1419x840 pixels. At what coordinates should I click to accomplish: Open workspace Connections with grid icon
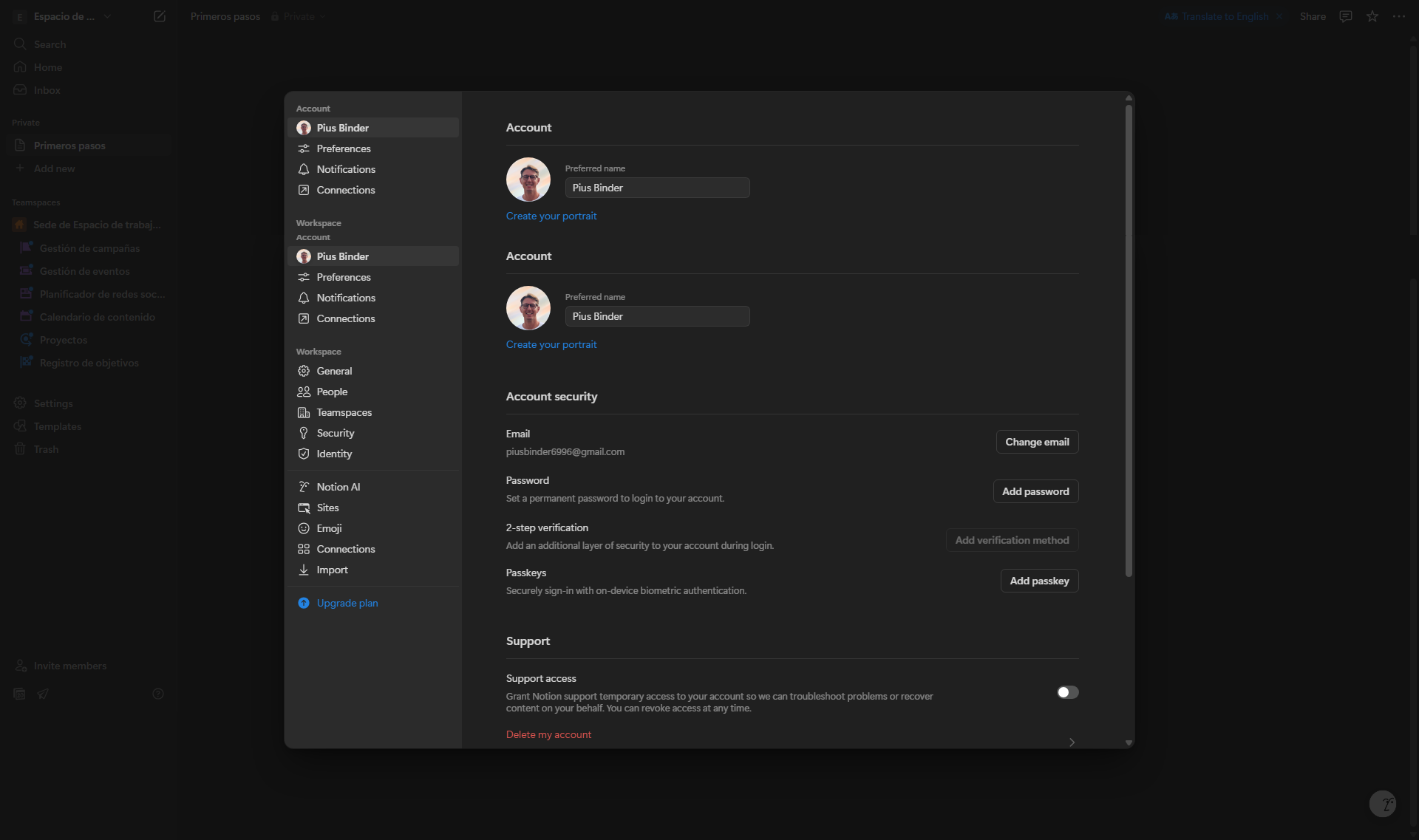[373, 549]
